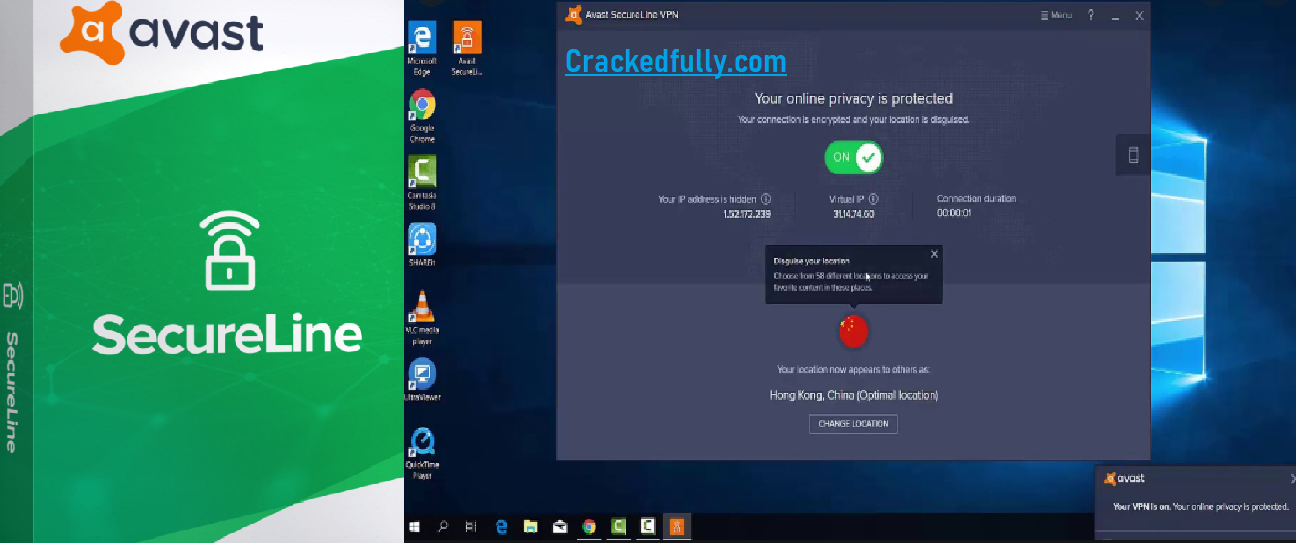This screenshot has height=543, width=1296.
Task: Click the virtual IP value 31.14.74.60
Action: tap(853, 214)
